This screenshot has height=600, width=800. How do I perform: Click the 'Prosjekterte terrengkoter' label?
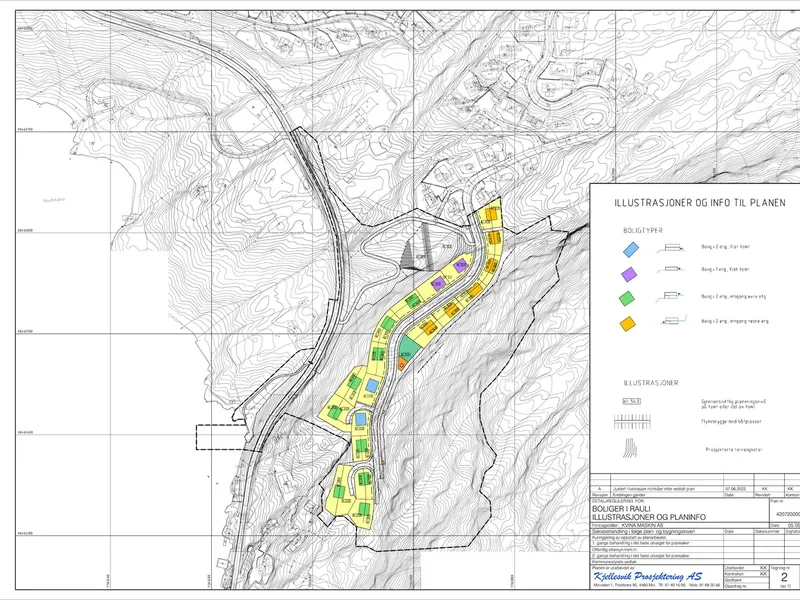coord(734,450)
